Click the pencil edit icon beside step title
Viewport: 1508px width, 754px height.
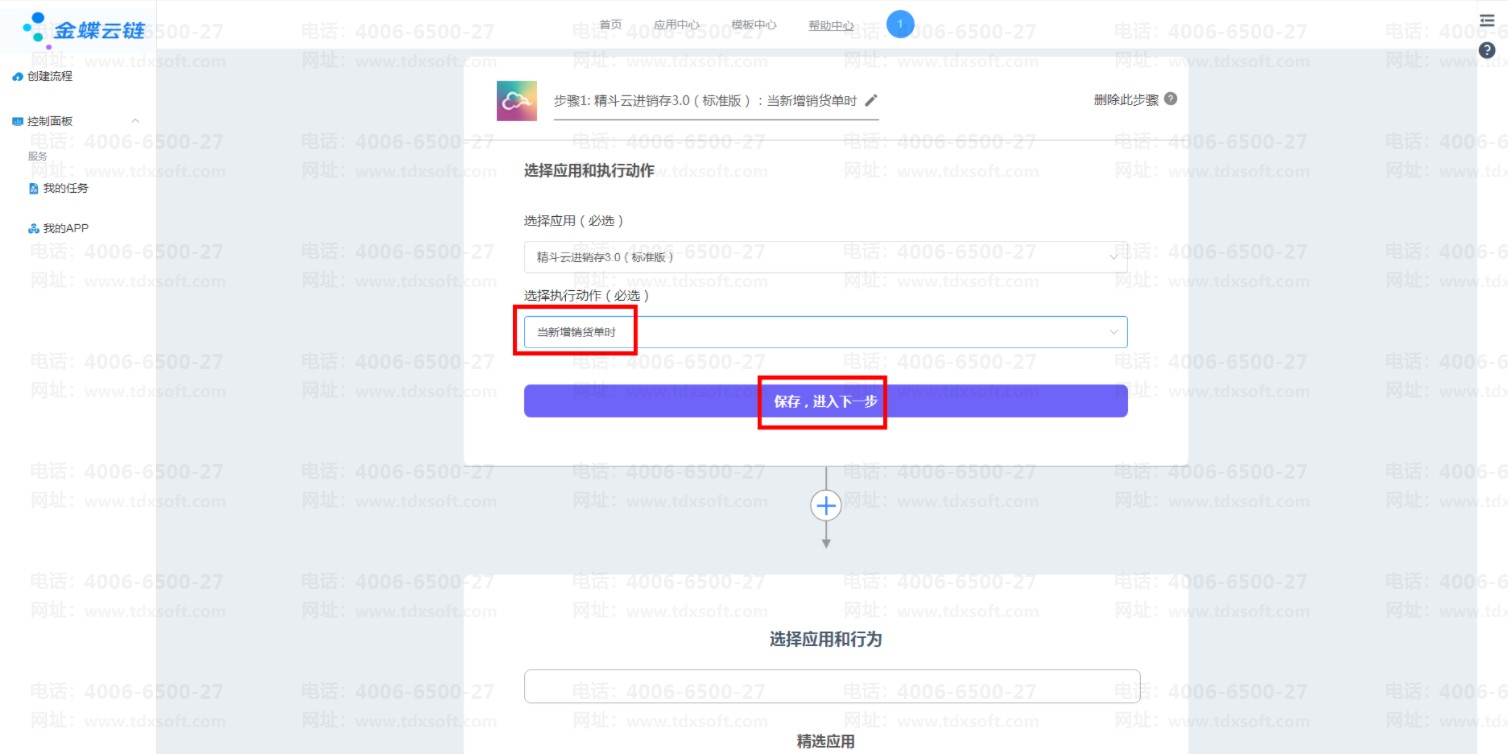[x=871, y=100]
